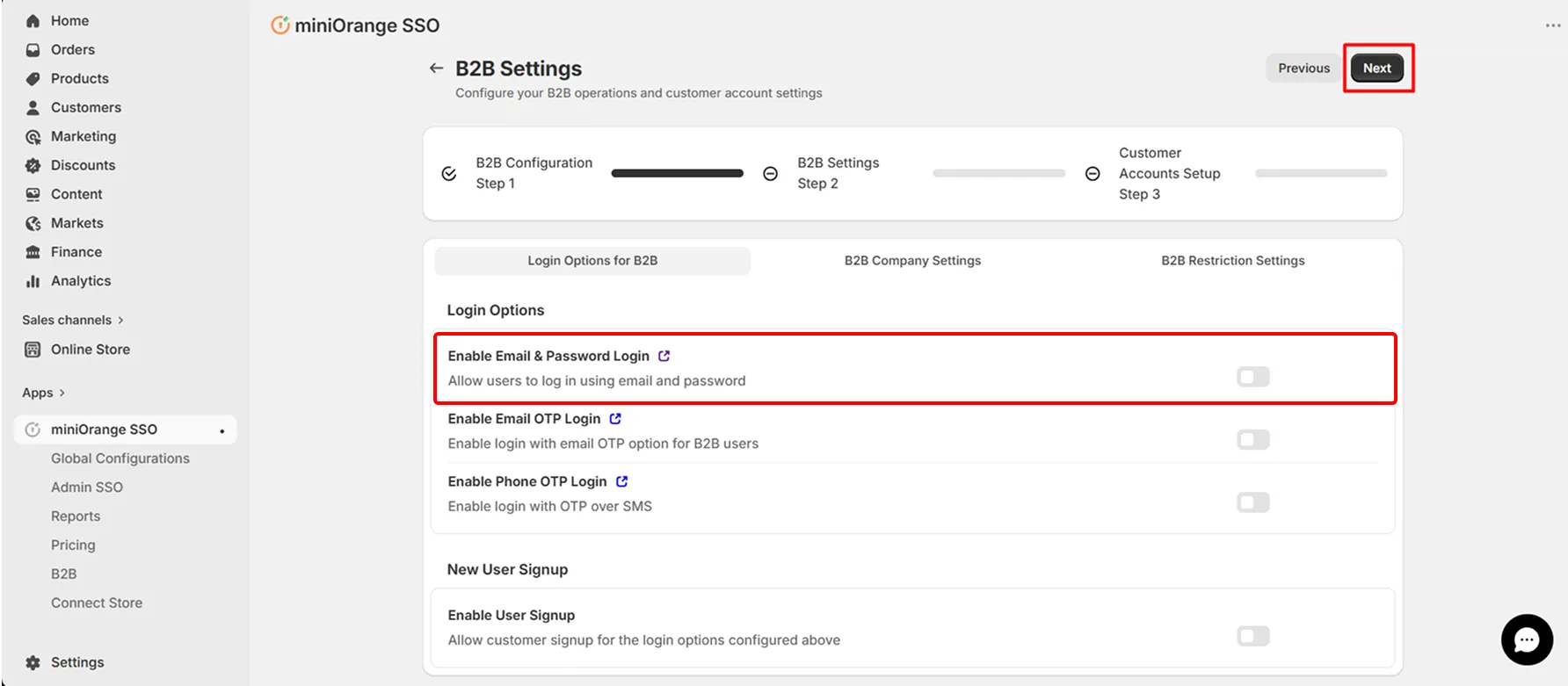Open external link beside Enable Phone OTP Login
The width and height of the screenshot is (1568, 686).
622,481
